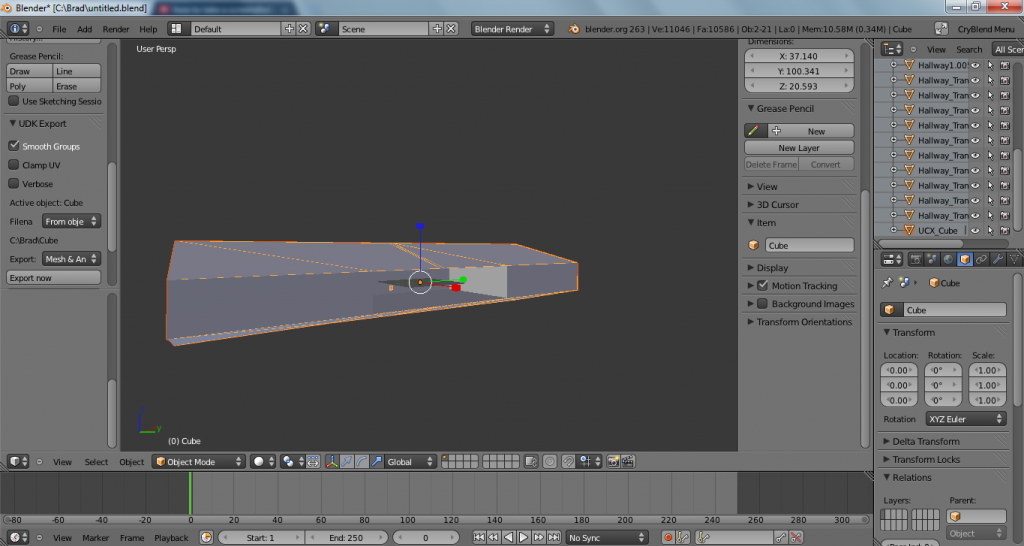Render OpenGL image camera icon
Viewport: 1024px width, 546px height.
[613, 462]
